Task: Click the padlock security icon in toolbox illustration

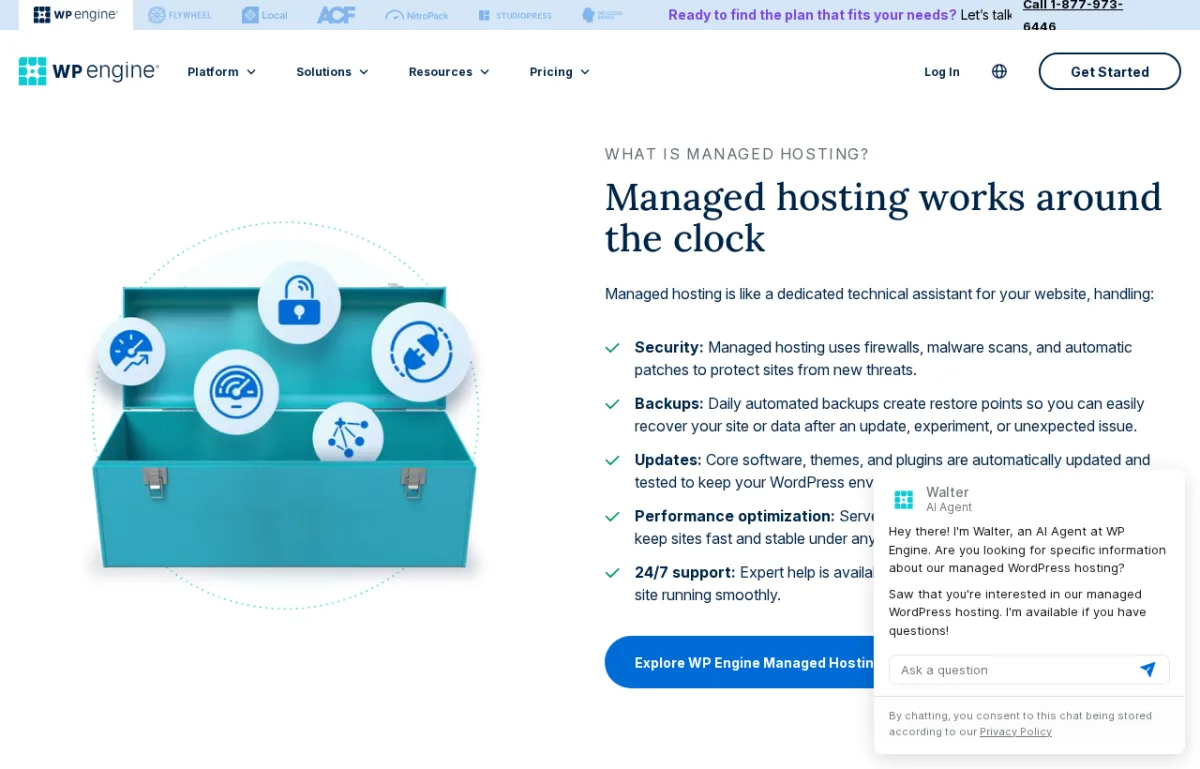Action: click(x=299, y=303)
